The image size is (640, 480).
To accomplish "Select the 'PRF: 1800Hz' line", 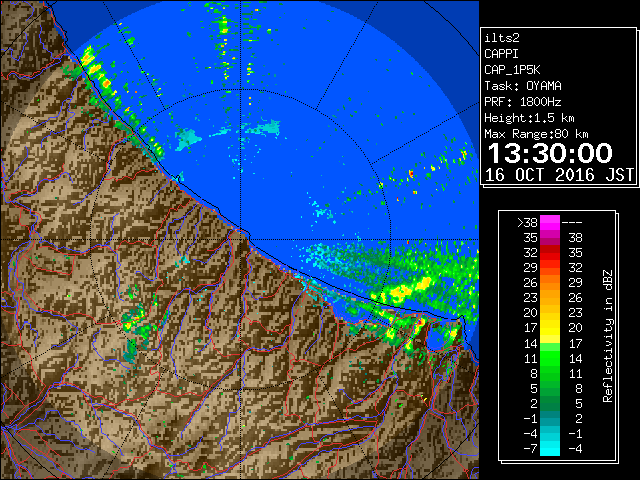I will [523, 102].
